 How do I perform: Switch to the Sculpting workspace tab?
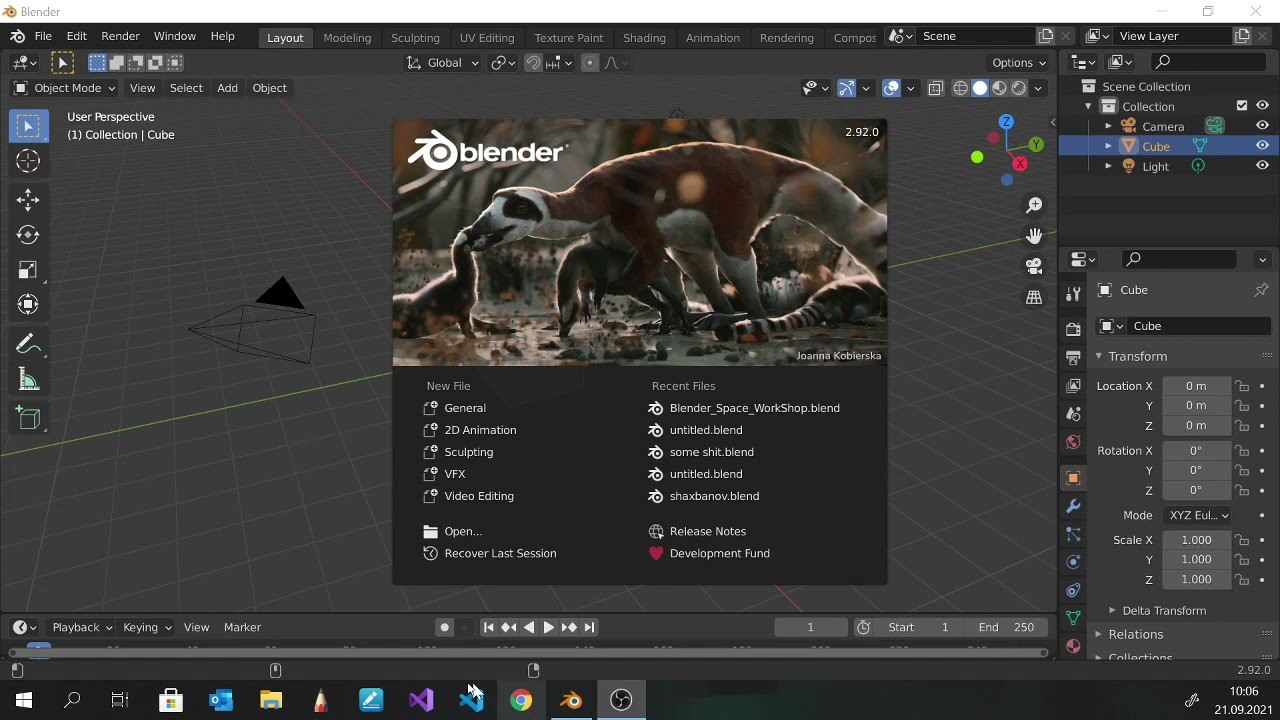pos(415,38)
